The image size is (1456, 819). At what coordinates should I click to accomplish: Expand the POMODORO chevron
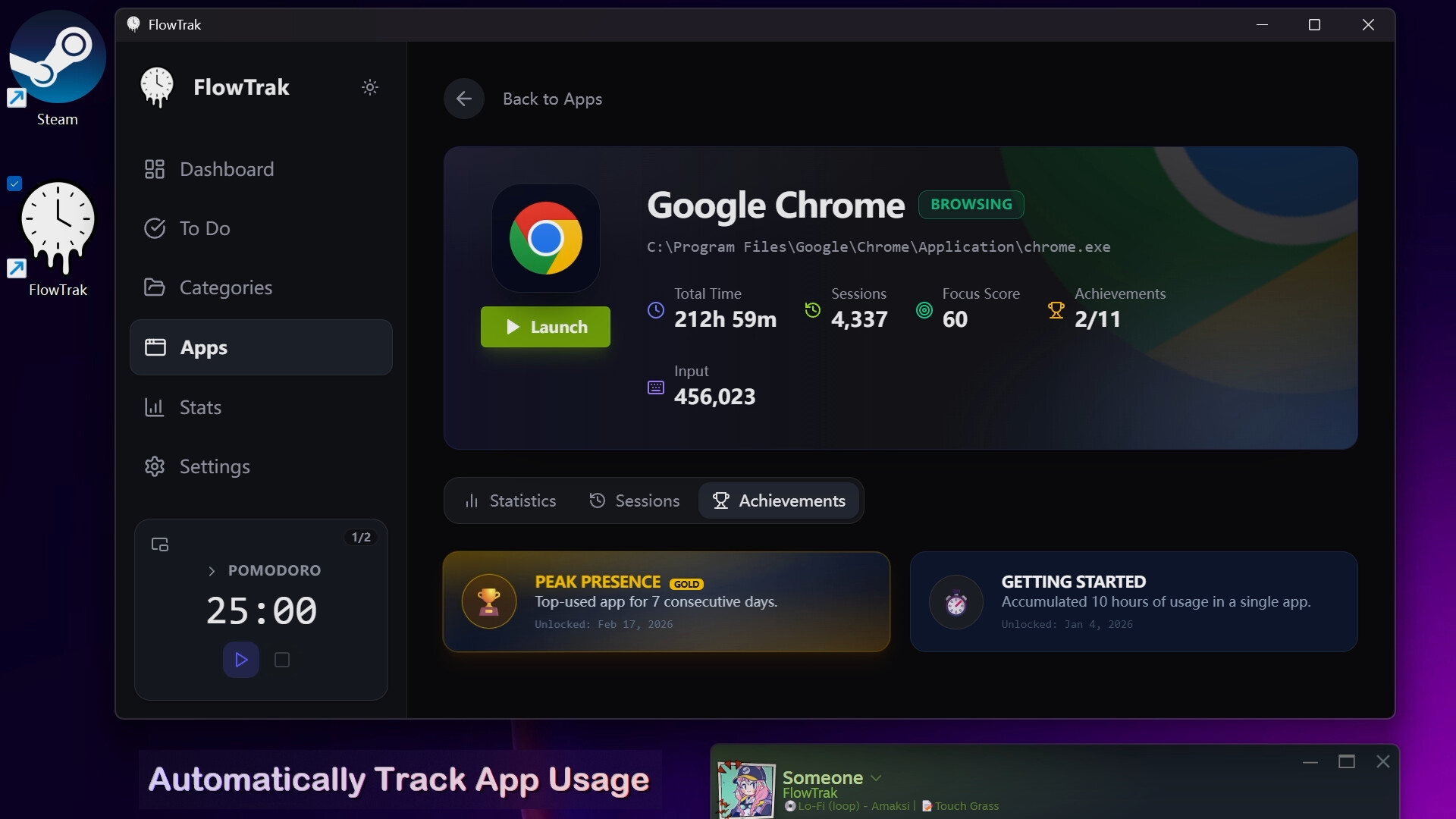pos(212,571)
